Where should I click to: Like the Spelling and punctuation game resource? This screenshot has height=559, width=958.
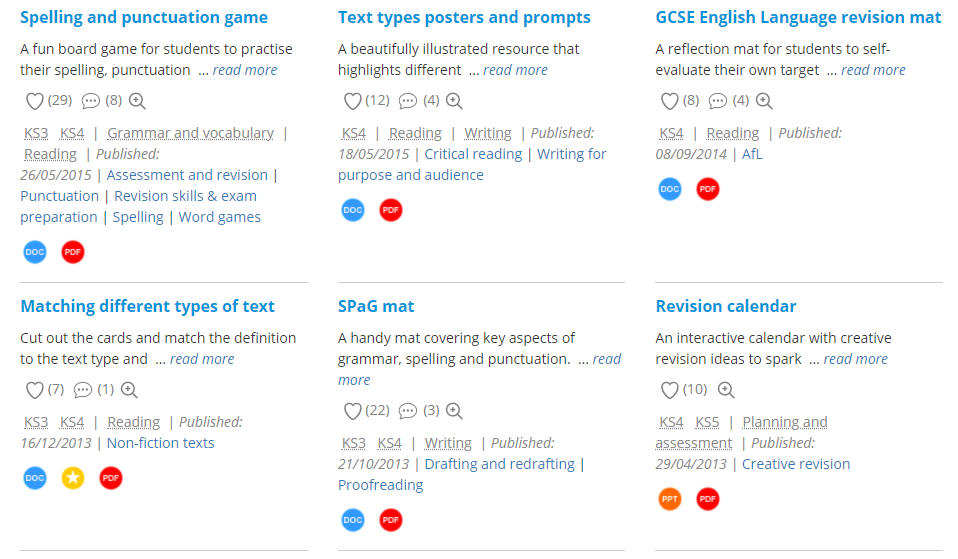point(35,101)
